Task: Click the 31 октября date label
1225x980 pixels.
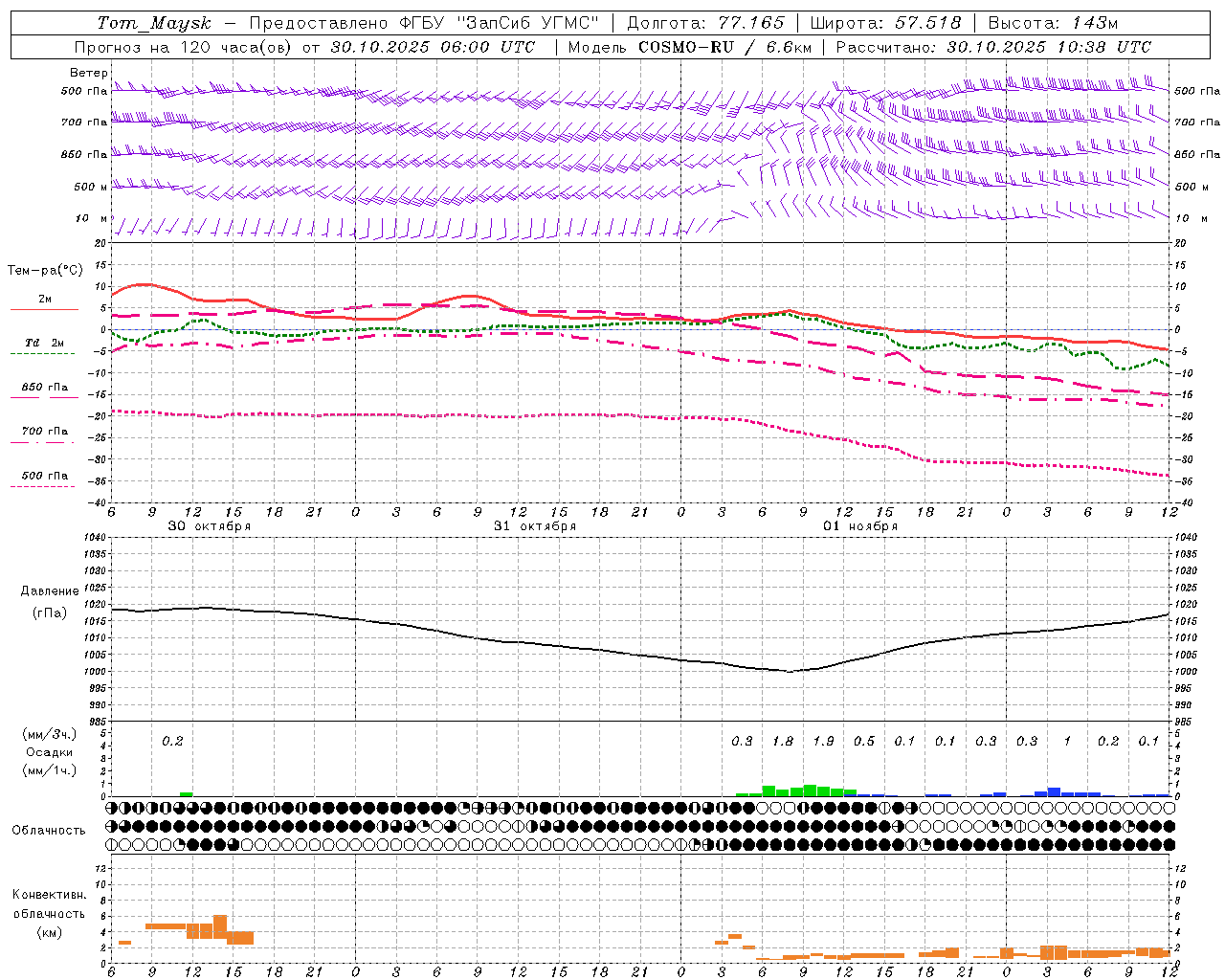Action: [x=535, y=526]
